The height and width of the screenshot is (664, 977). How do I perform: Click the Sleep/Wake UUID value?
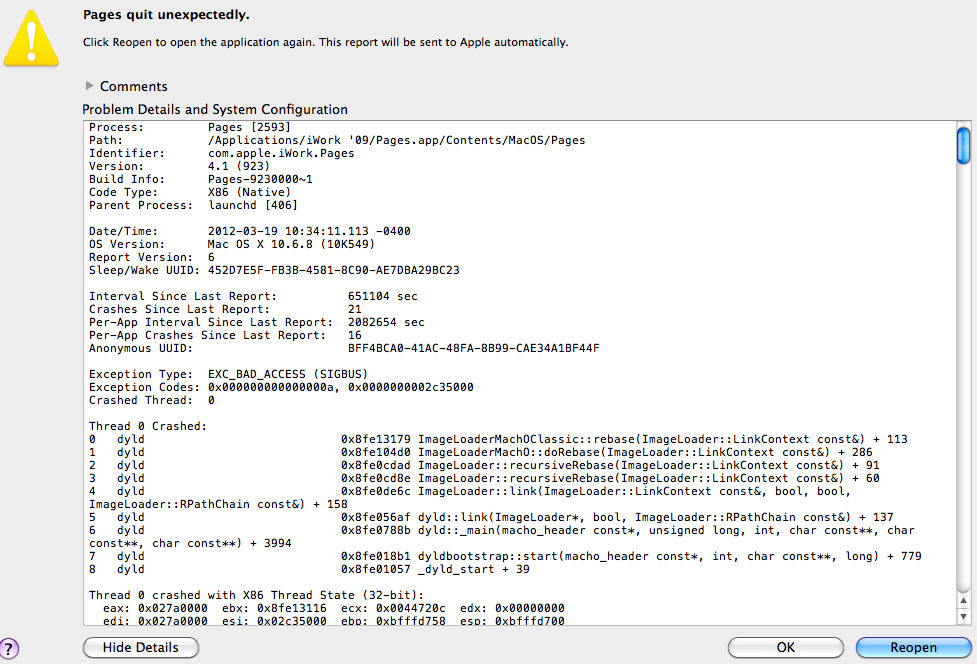click(333, 270)
